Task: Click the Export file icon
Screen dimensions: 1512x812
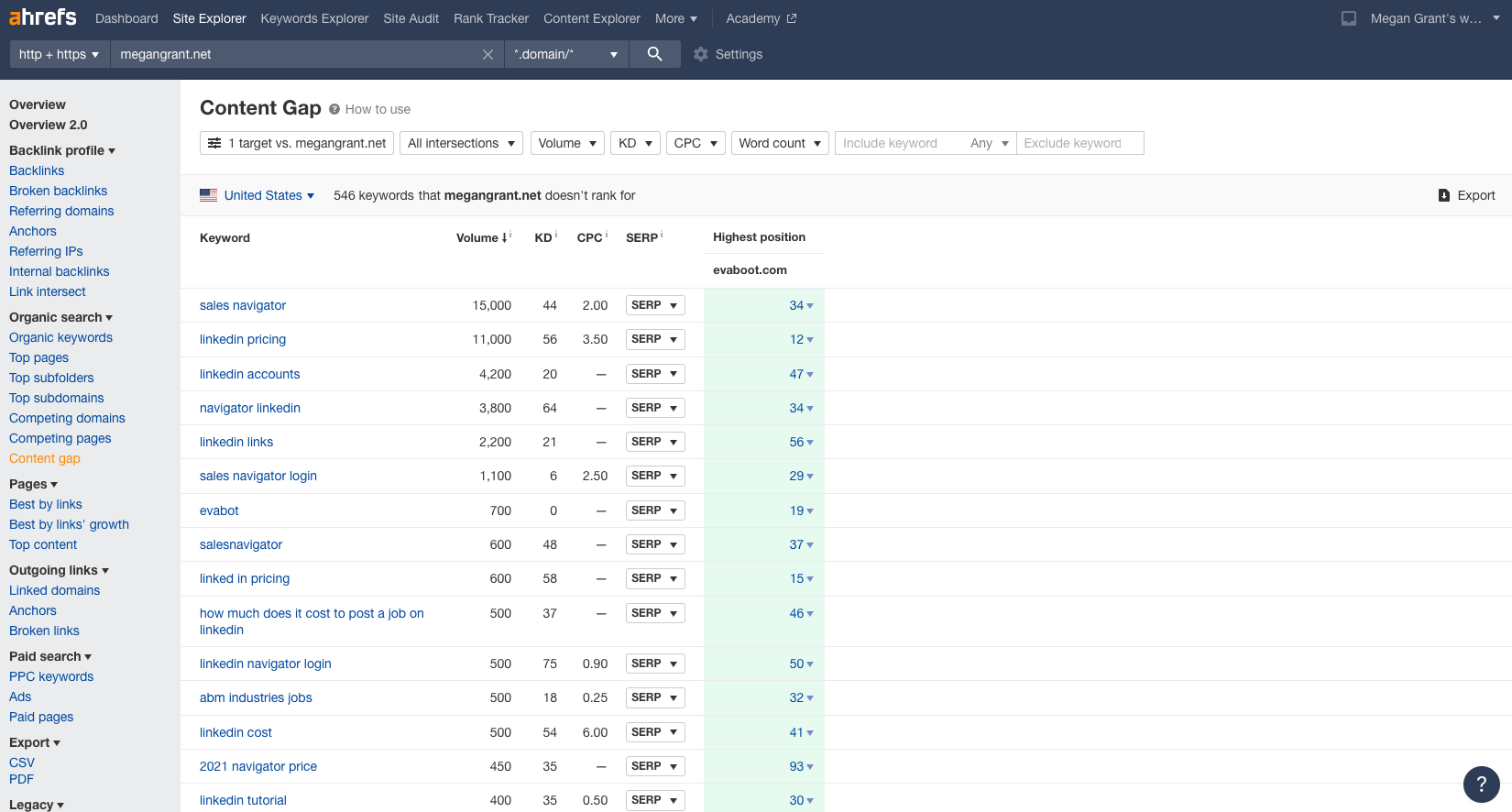Action: [x=1444, y=195]
